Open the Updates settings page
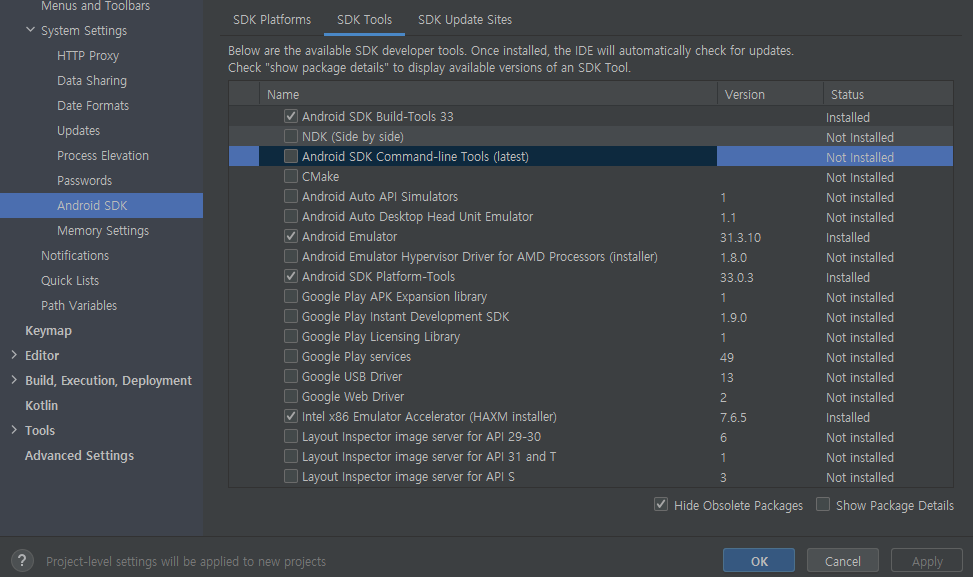The height and width of the screenshot is (577, 973). pyautogui.click(x=78, y=130)
